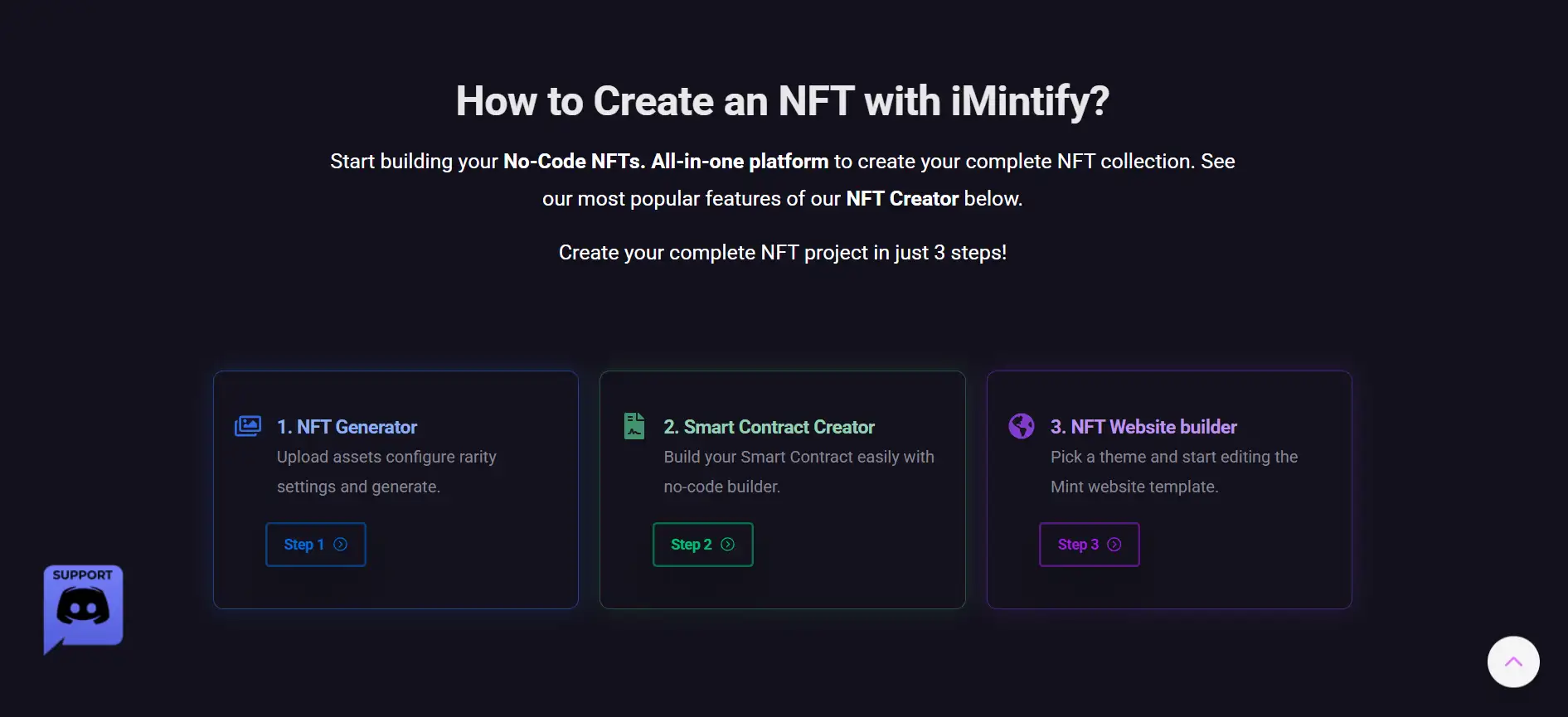This screenshot has height=717, width=1568.
Task: Click the 'Upload assets configure rarity' description
Action: click(x=386, y=457)
